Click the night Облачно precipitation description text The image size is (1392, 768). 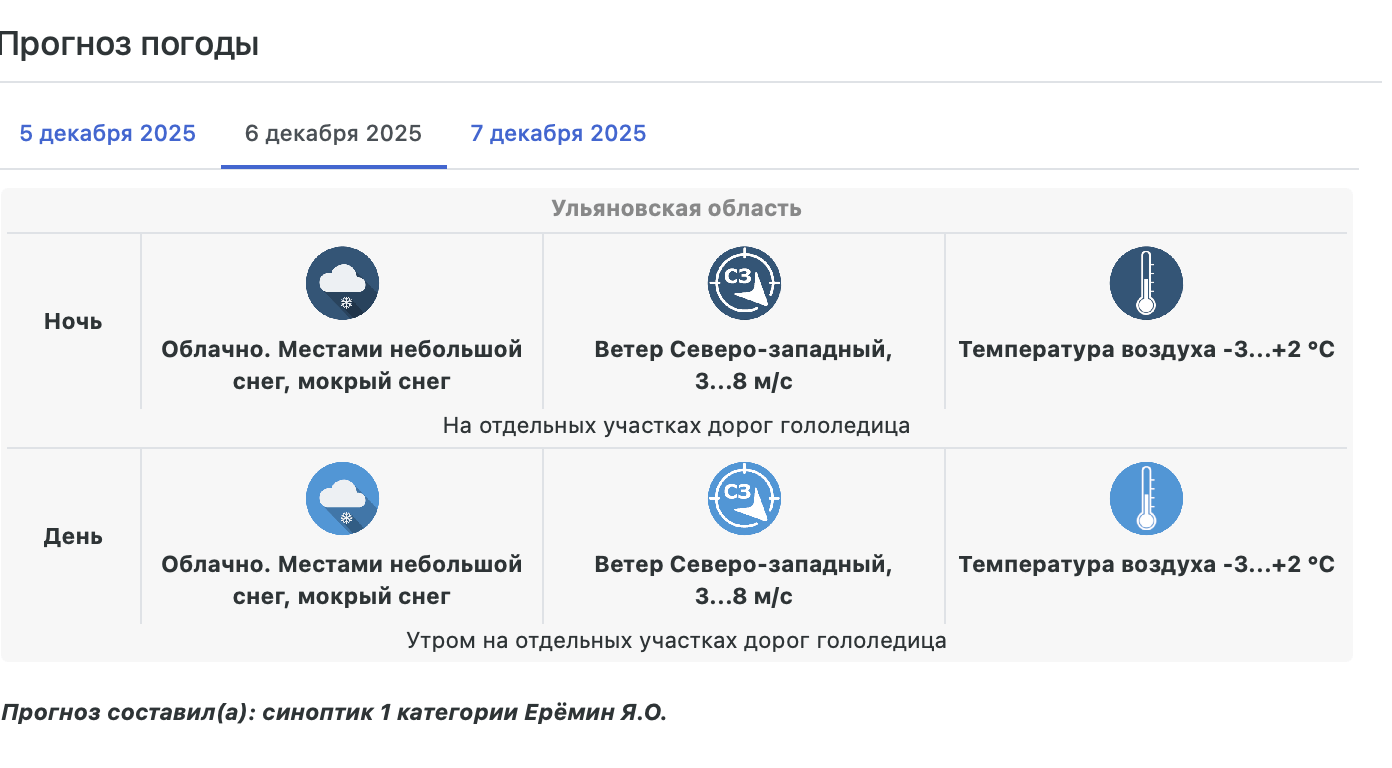[342, 365]
